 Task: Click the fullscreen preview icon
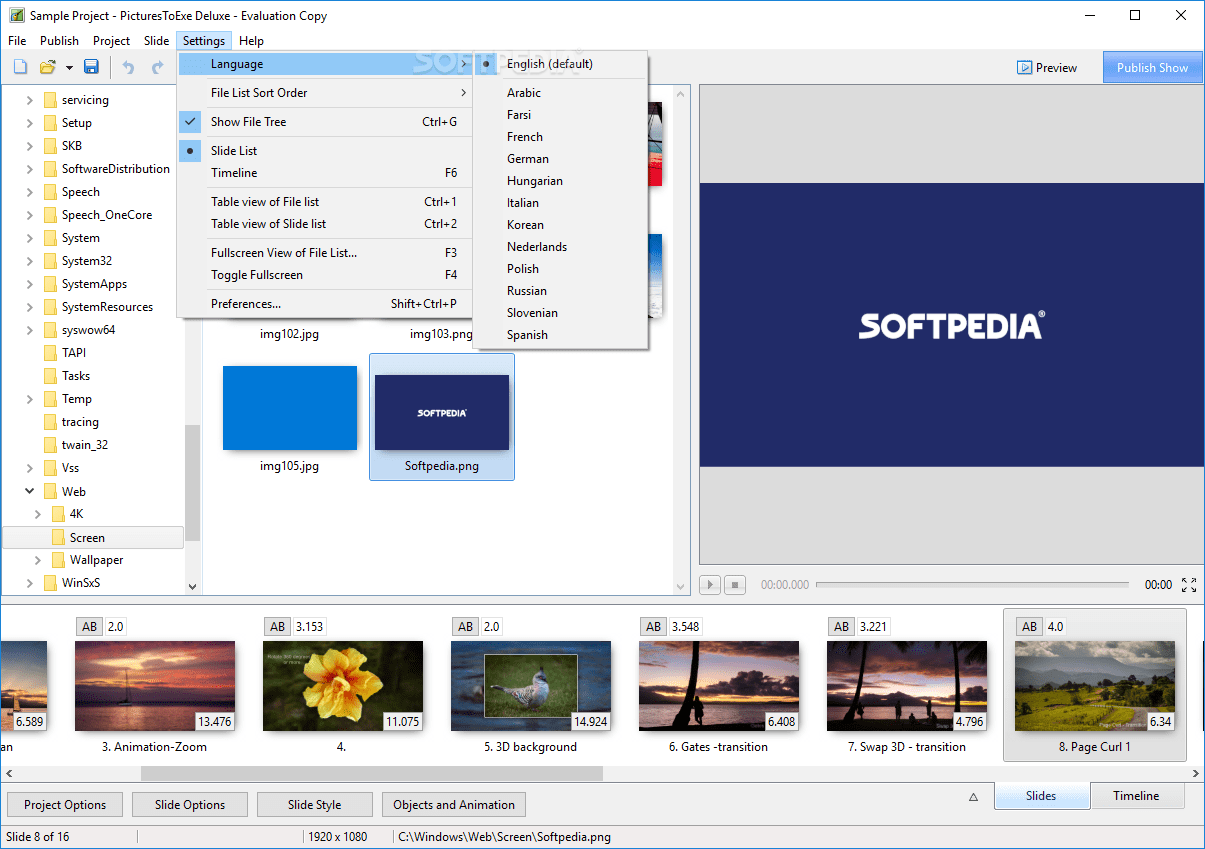point(1189,585)
